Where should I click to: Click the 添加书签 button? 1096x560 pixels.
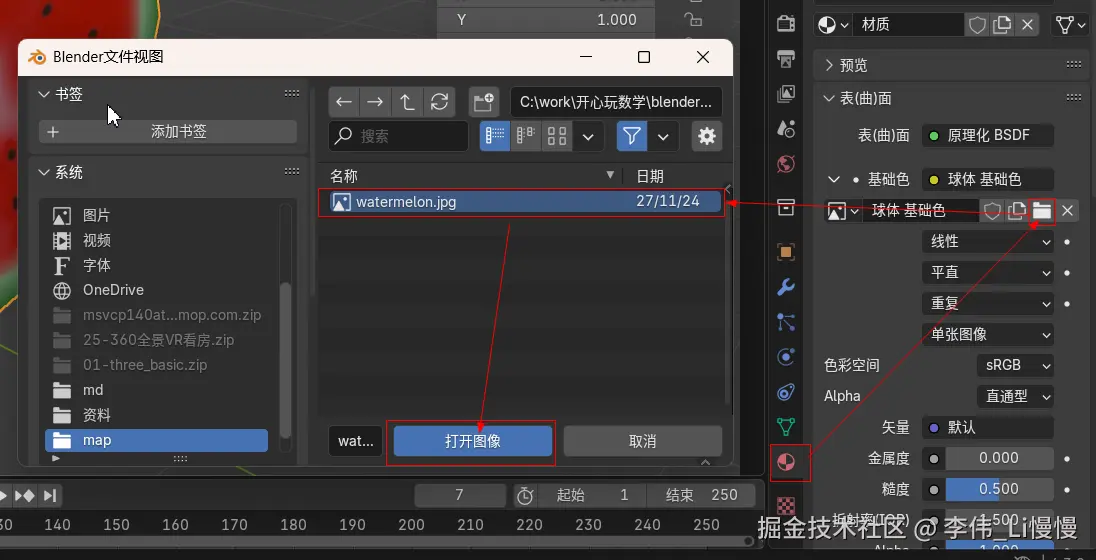click(168, 131)
